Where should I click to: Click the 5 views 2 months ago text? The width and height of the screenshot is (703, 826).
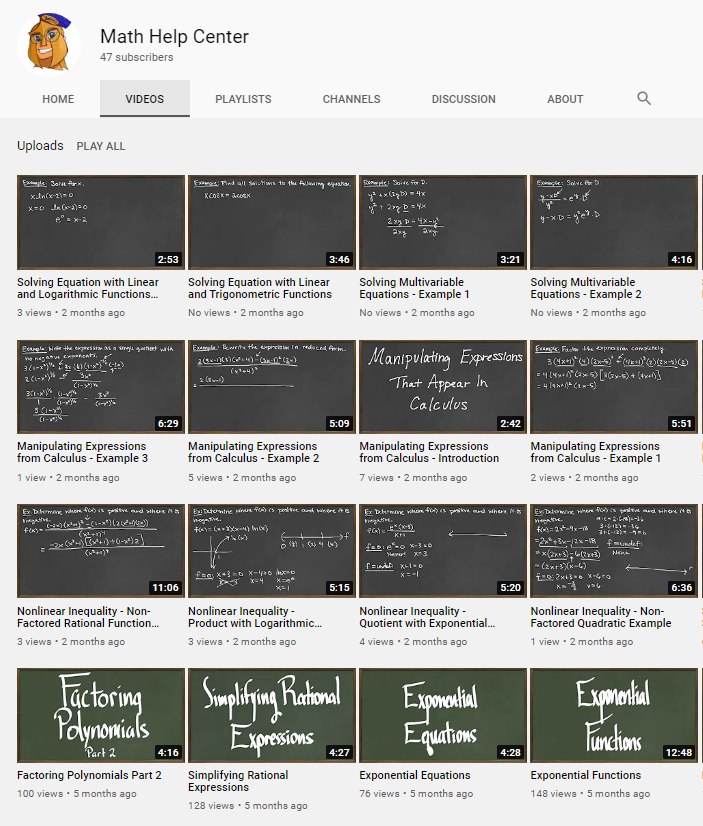coord(242,477)
